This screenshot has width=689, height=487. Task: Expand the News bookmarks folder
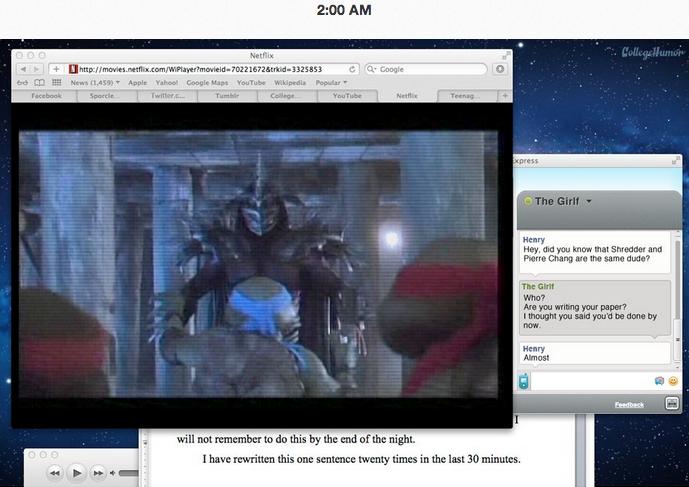click(95, 83)
